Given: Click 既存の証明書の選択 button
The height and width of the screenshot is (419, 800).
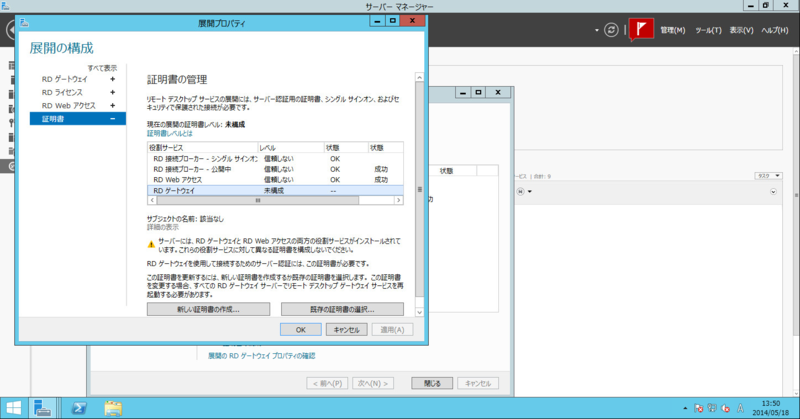Looking at the screenshot, I should [x=342, y=309].
